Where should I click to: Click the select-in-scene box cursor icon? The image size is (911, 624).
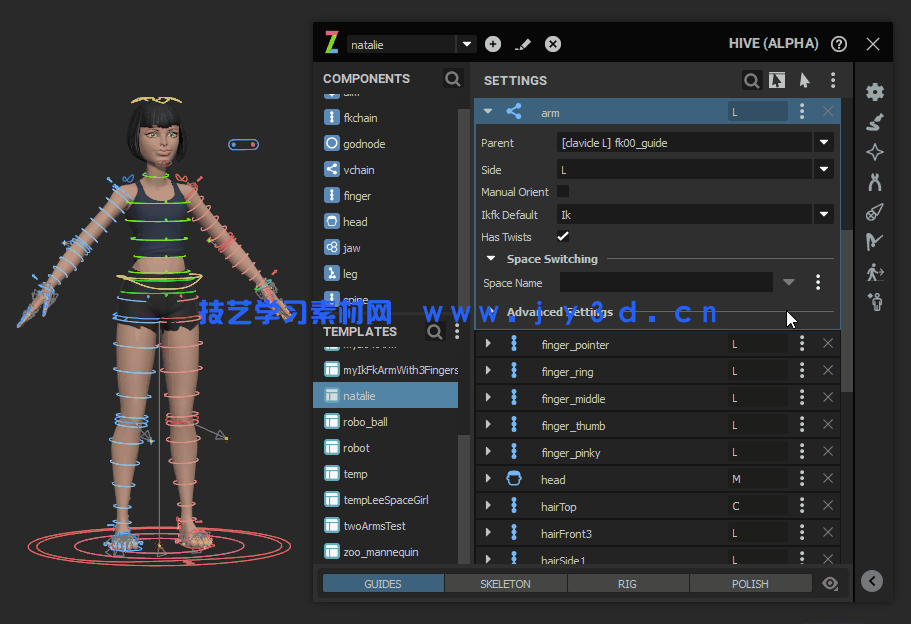[x=777, y=80]
